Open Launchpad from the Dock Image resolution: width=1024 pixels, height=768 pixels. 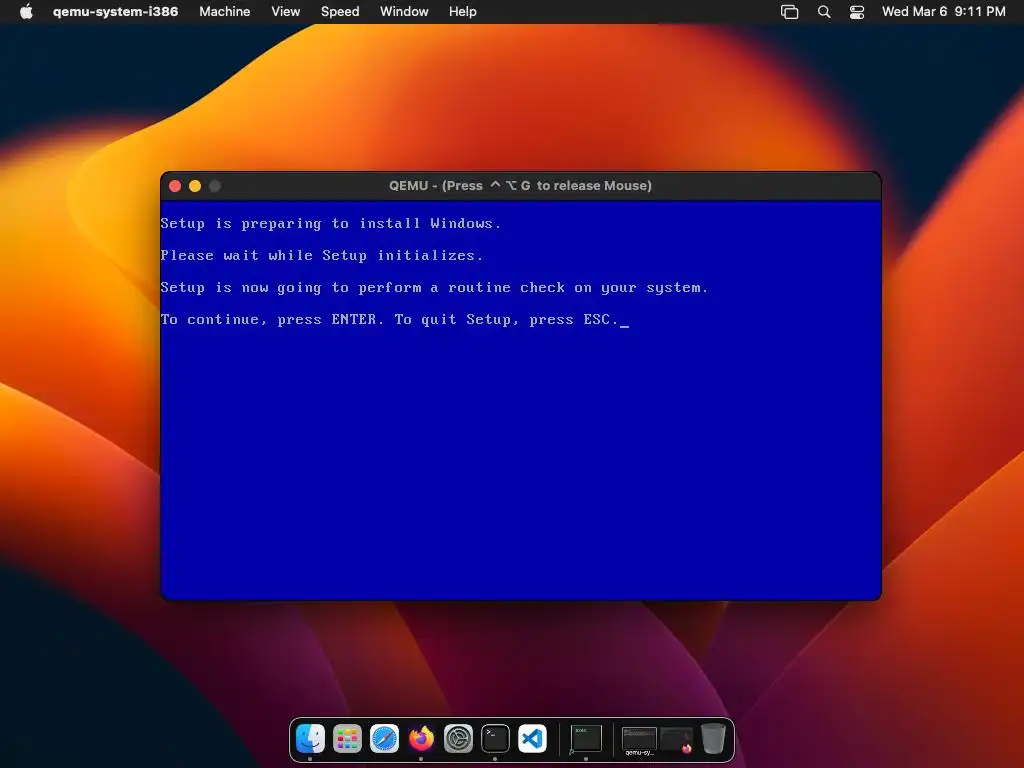coord(347,739)
